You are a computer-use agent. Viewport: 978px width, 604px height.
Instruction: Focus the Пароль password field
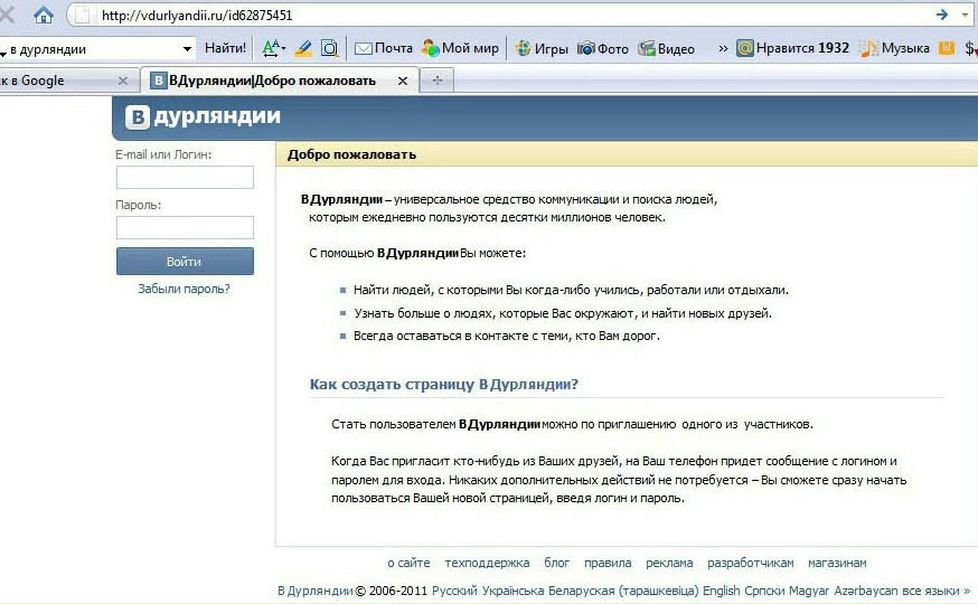coord(185,228)
